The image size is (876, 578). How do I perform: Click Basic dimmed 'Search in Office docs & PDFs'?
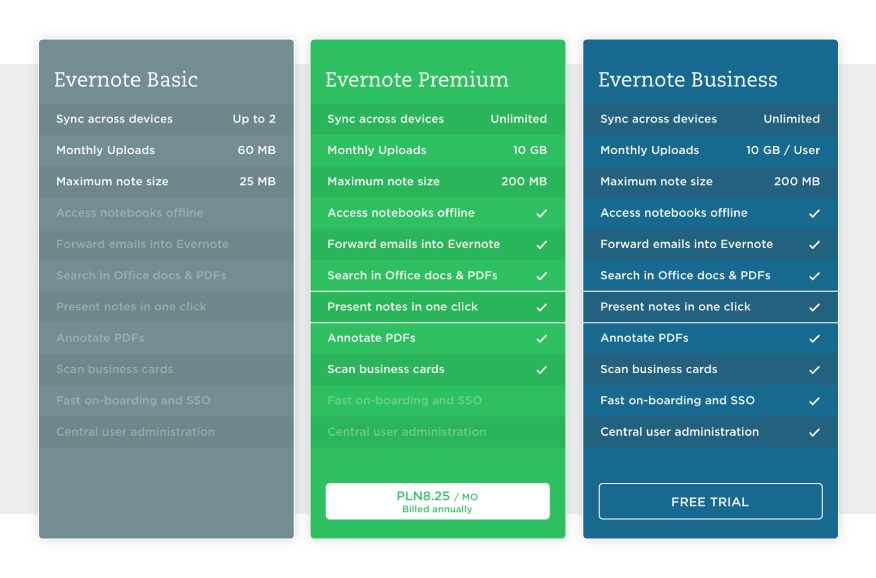point(141,275)
